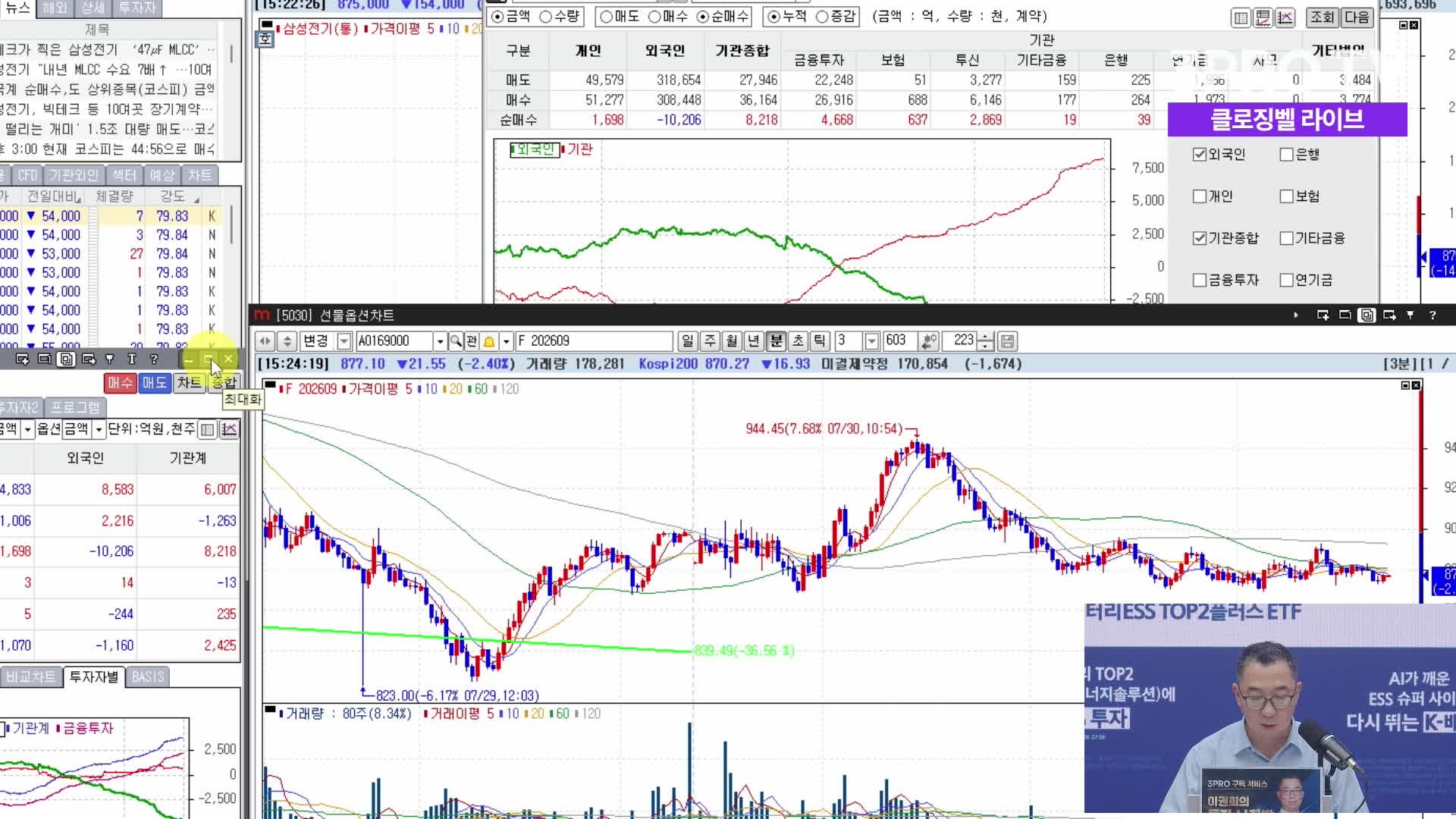Viewport: 1456px width, 819px height.
Task: Click the chart layout icon right of the 223 stepper
Action: (1007, 341)
